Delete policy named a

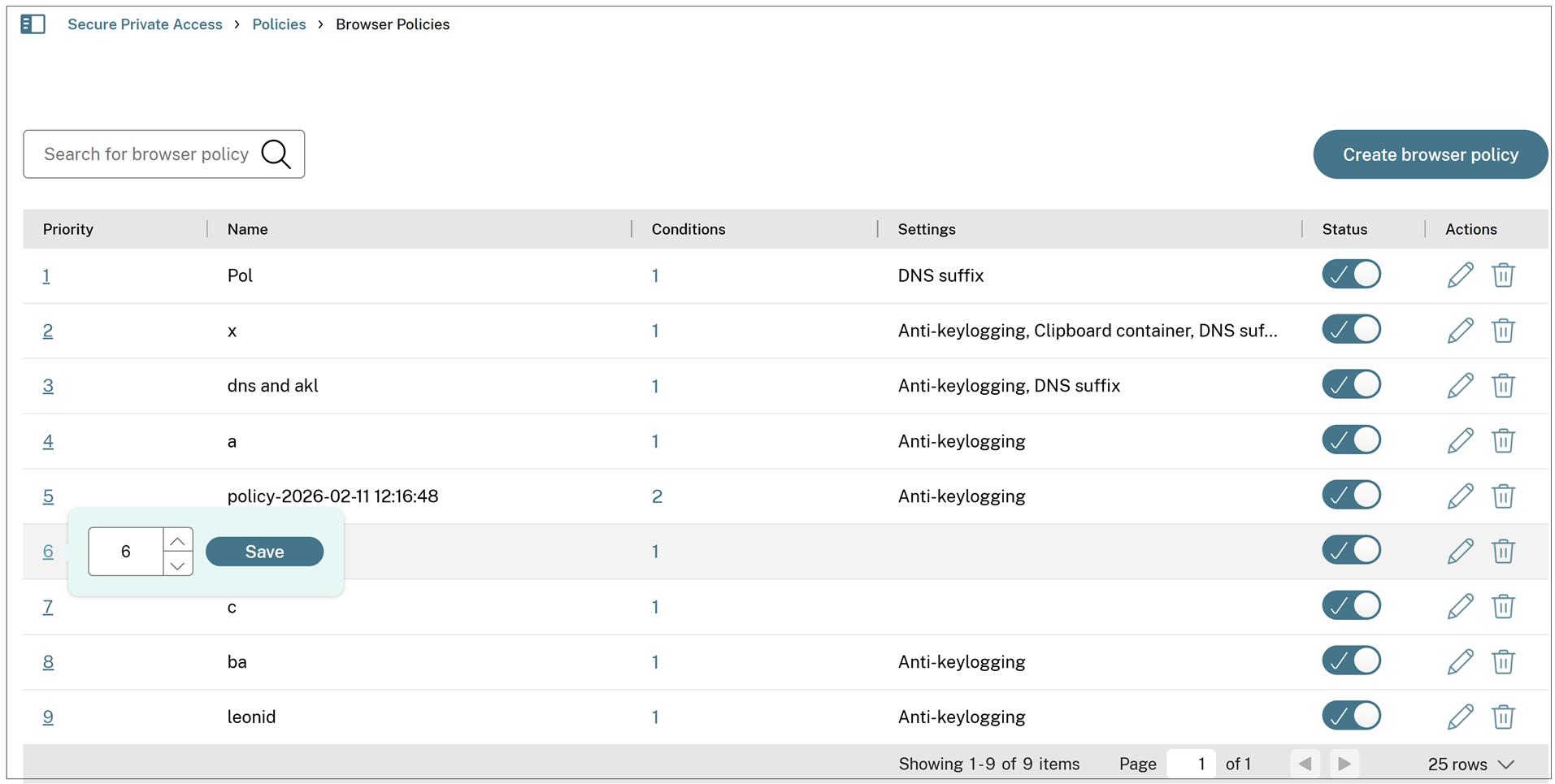[1503, 441]
